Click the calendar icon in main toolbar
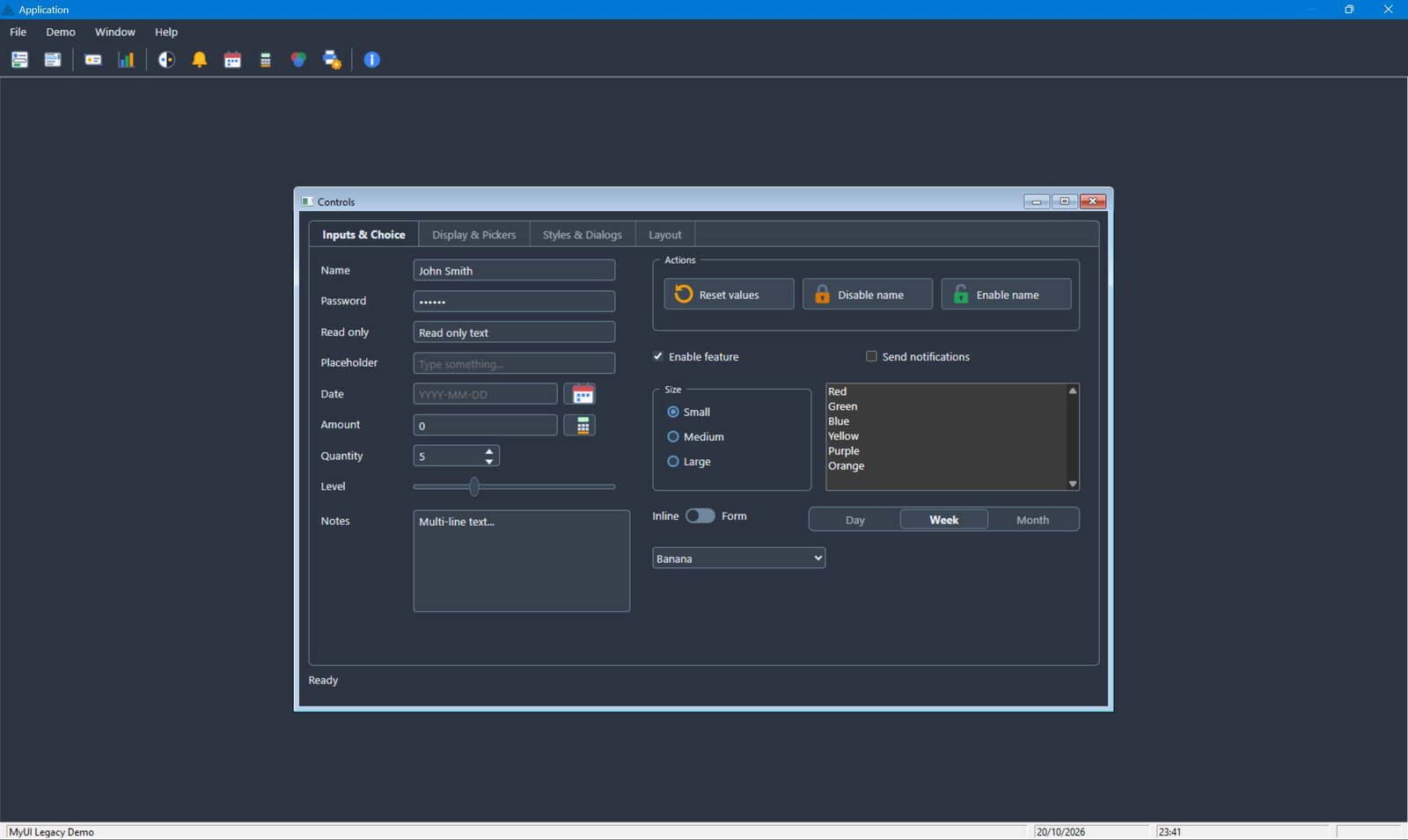Image resolution: width=1408 pixels, height=840 pixels. tap(232, 60)
